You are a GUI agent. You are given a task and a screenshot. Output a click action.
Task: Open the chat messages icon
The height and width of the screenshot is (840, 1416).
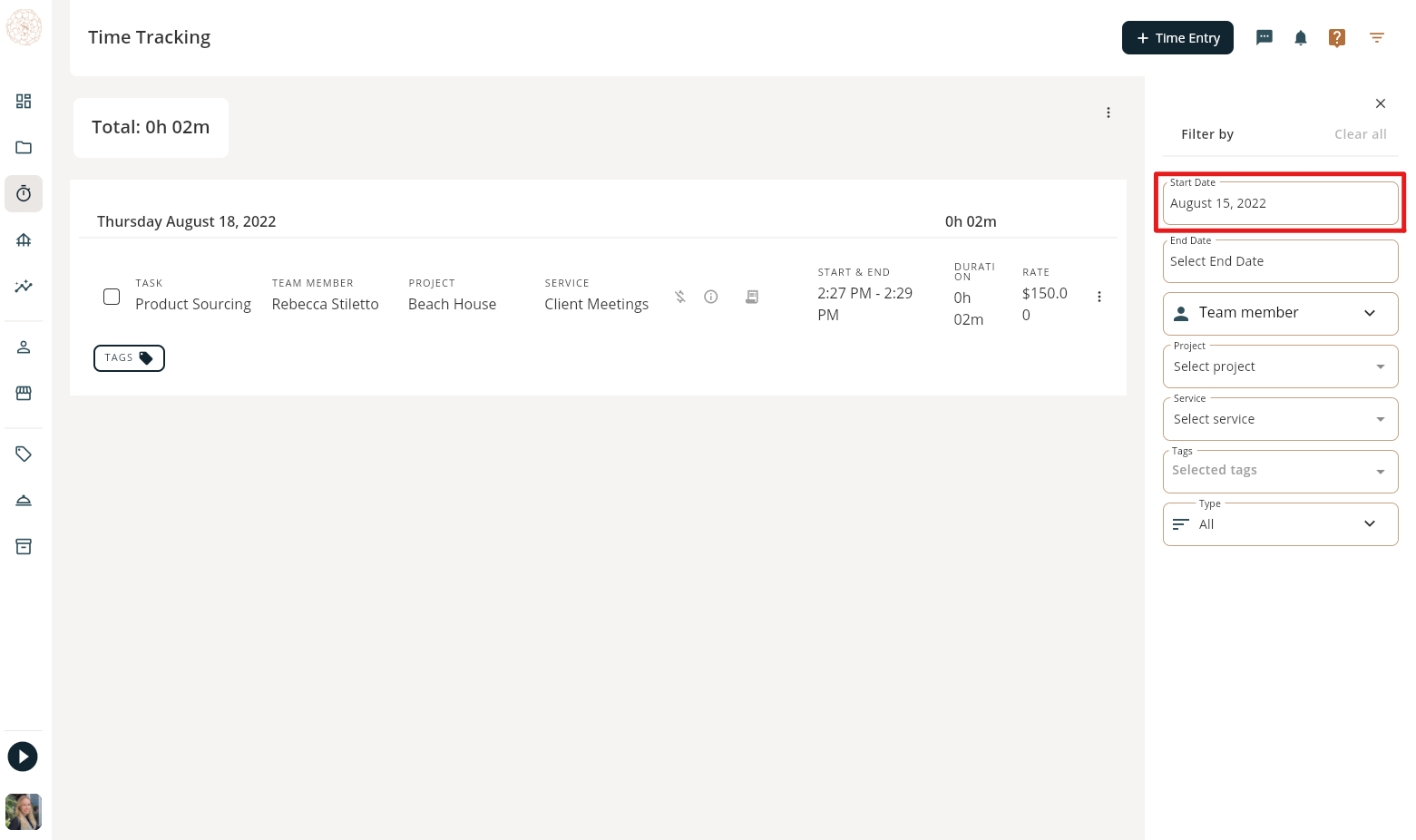tap(1265, 37)
